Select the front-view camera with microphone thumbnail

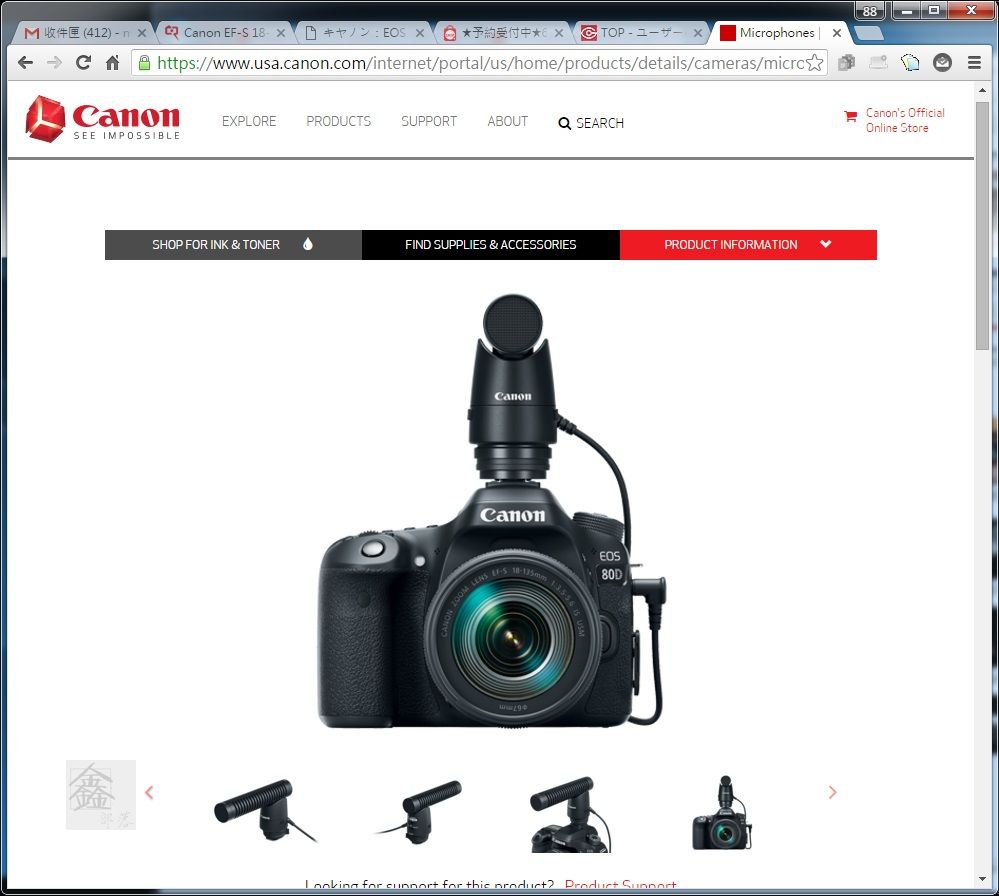[722, 813]
